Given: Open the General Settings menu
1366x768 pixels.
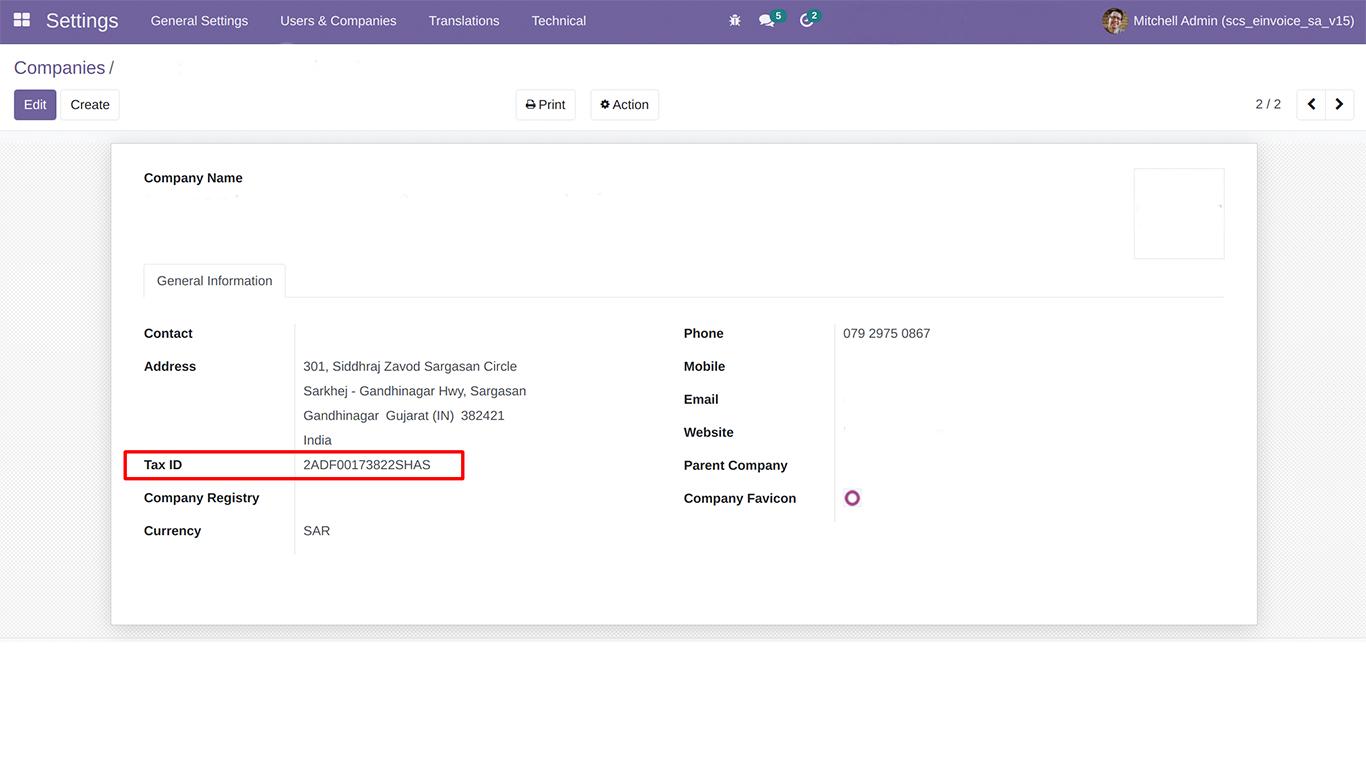Looking at the screenshot, I should [x=199, y=20].
